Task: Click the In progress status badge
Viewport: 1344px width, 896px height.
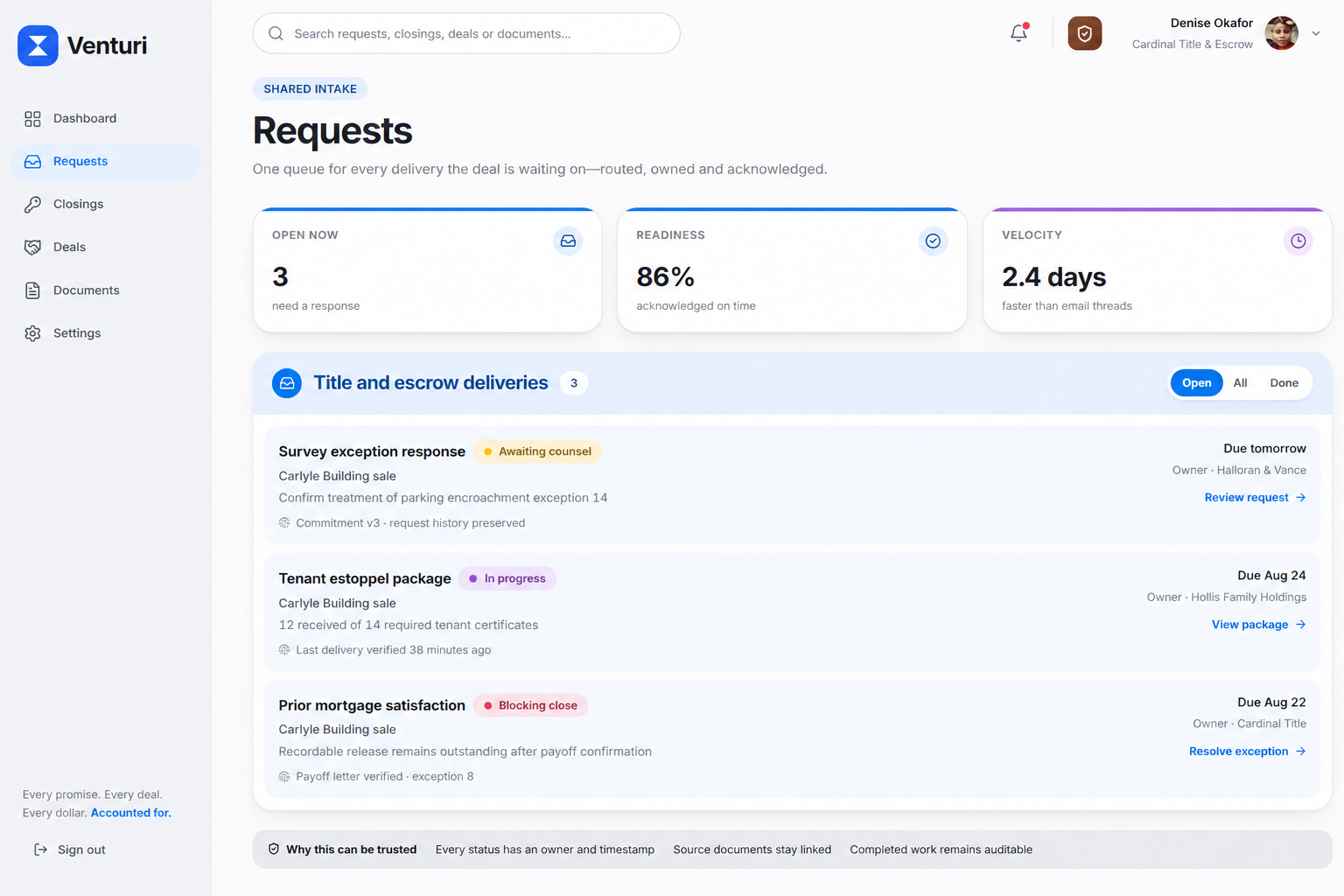Action: click(x=507, y=578)
